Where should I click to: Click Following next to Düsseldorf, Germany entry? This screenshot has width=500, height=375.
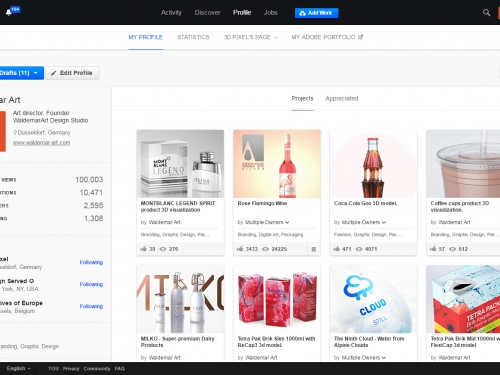coord(91,262)
